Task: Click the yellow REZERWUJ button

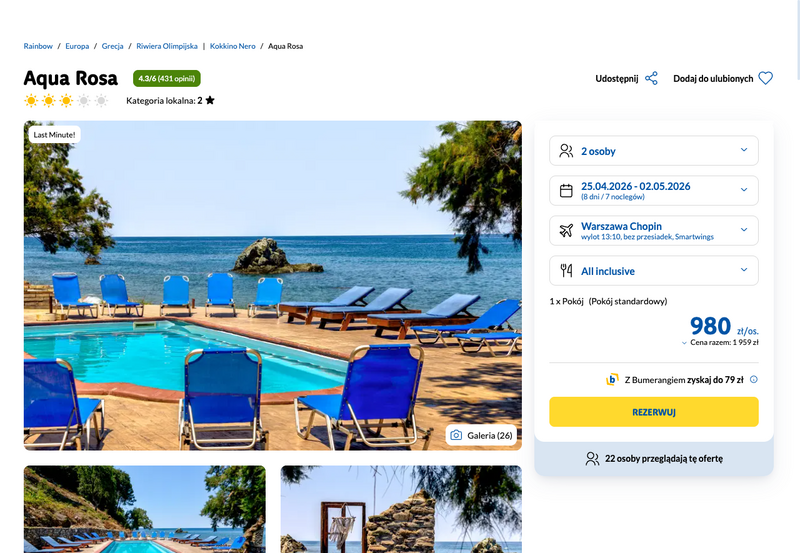Action: click(654, 412)
